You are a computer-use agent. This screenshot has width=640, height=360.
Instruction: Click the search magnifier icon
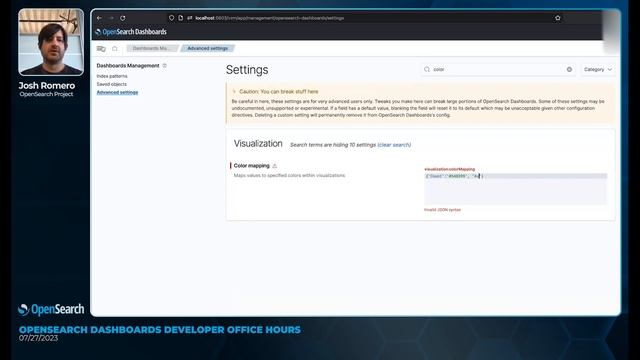(427, 69)
